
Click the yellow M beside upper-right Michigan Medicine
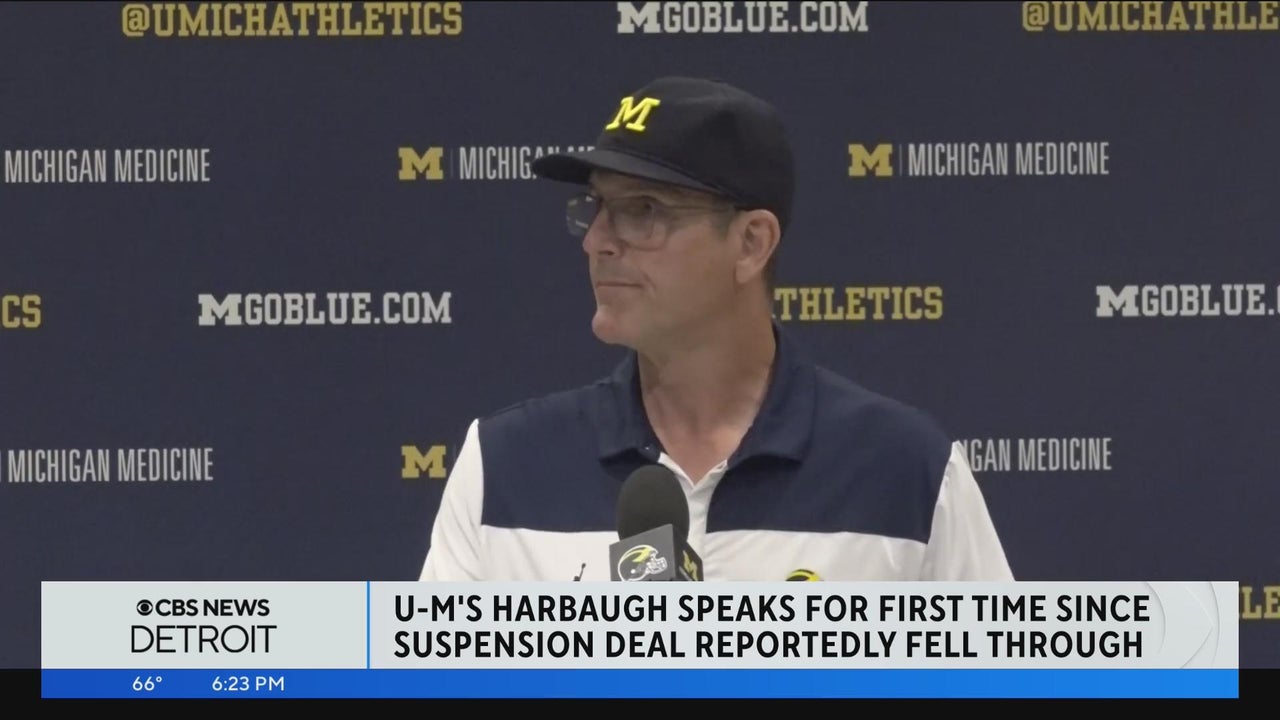(870, 160)
